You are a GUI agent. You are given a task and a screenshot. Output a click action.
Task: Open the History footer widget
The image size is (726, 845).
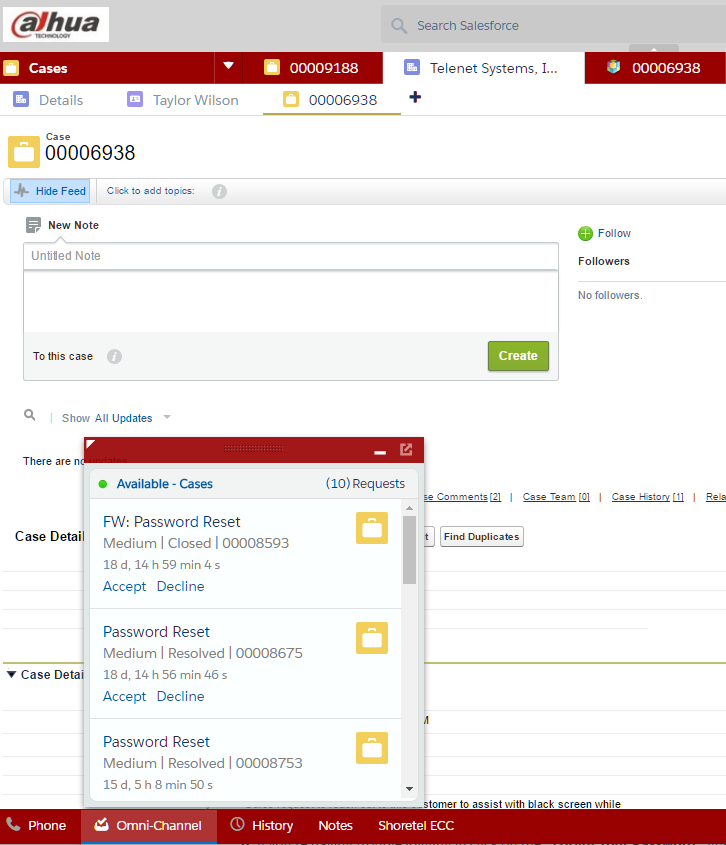coord(262,826)
